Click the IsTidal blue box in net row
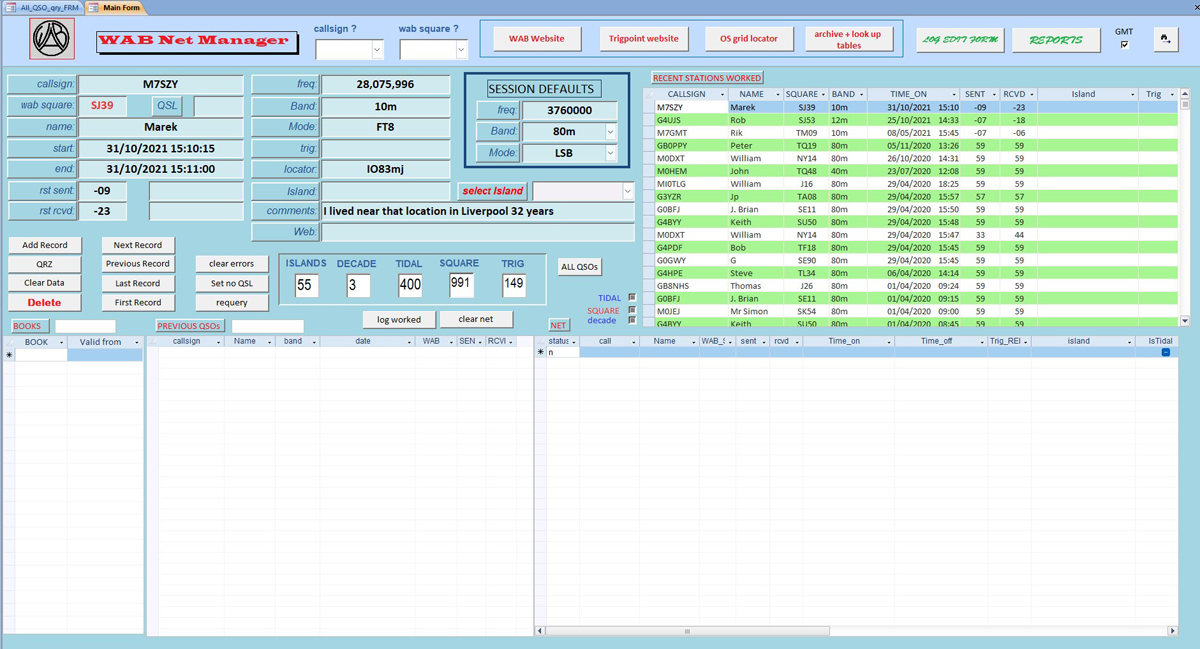This screenshot has width=1200, height=649. [x=1165, y=352]
